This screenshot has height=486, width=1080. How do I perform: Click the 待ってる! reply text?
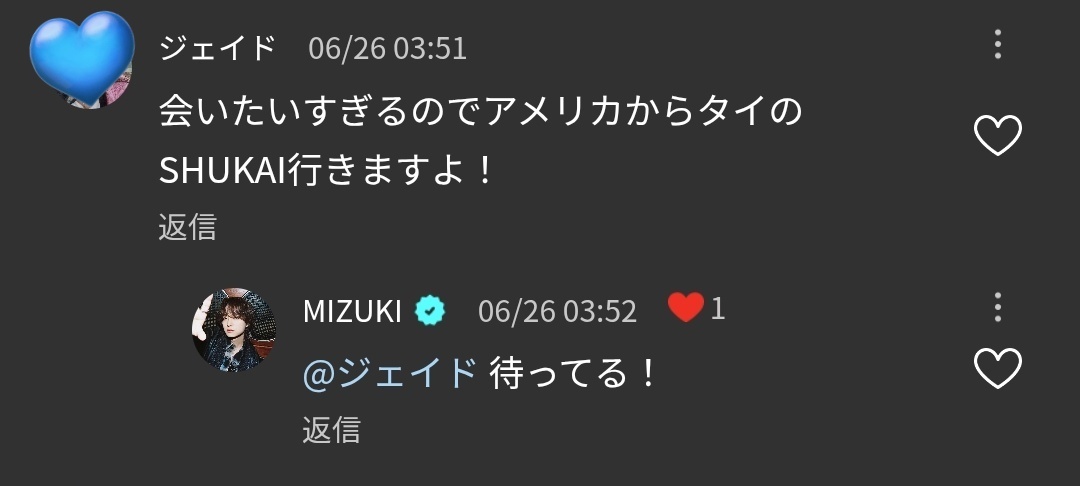572,374
